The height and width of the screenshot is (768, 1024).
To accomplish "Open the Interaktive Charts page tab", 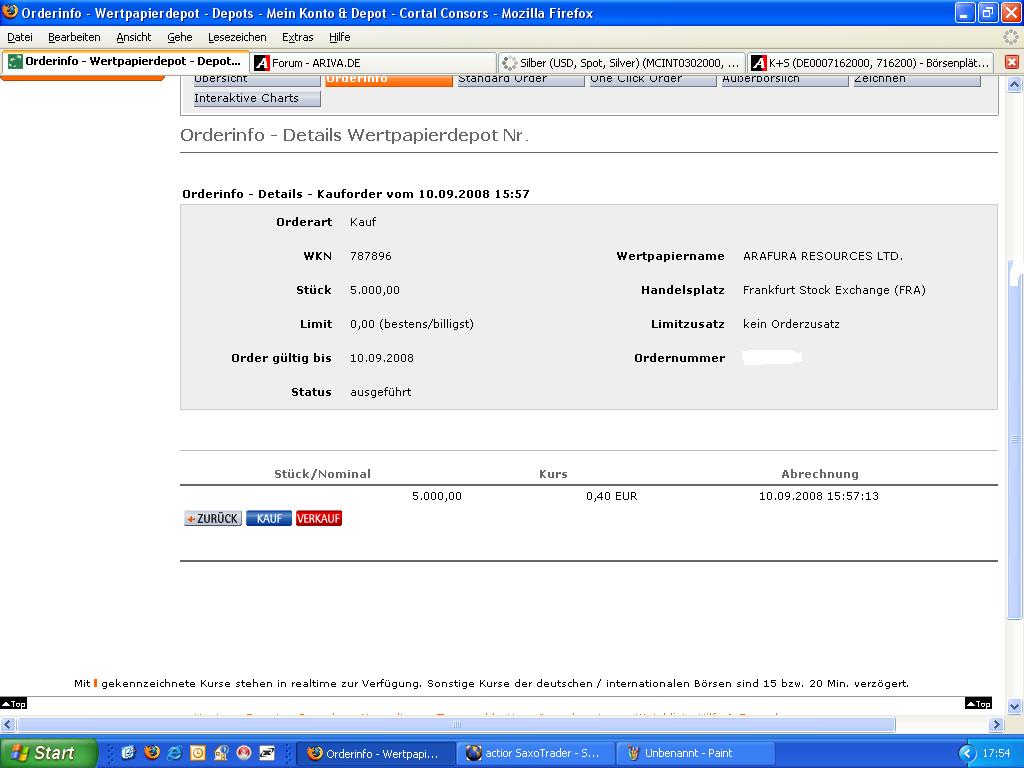I will (x=257, y=98).
